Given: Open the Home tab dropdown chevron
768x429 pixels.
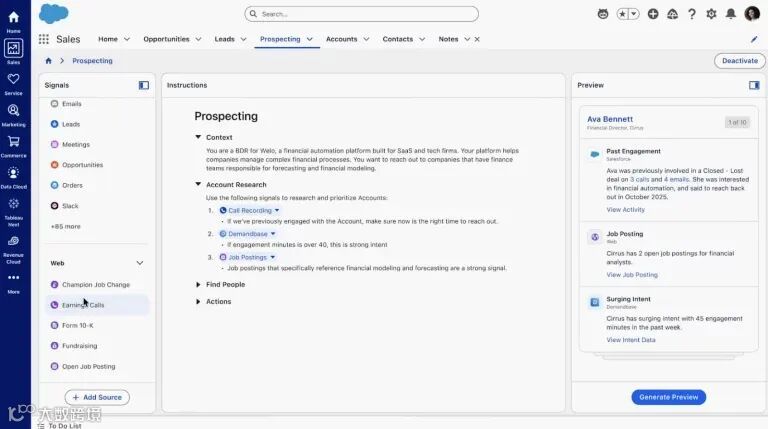Looking at the screenshot, I should pos(127,39).
